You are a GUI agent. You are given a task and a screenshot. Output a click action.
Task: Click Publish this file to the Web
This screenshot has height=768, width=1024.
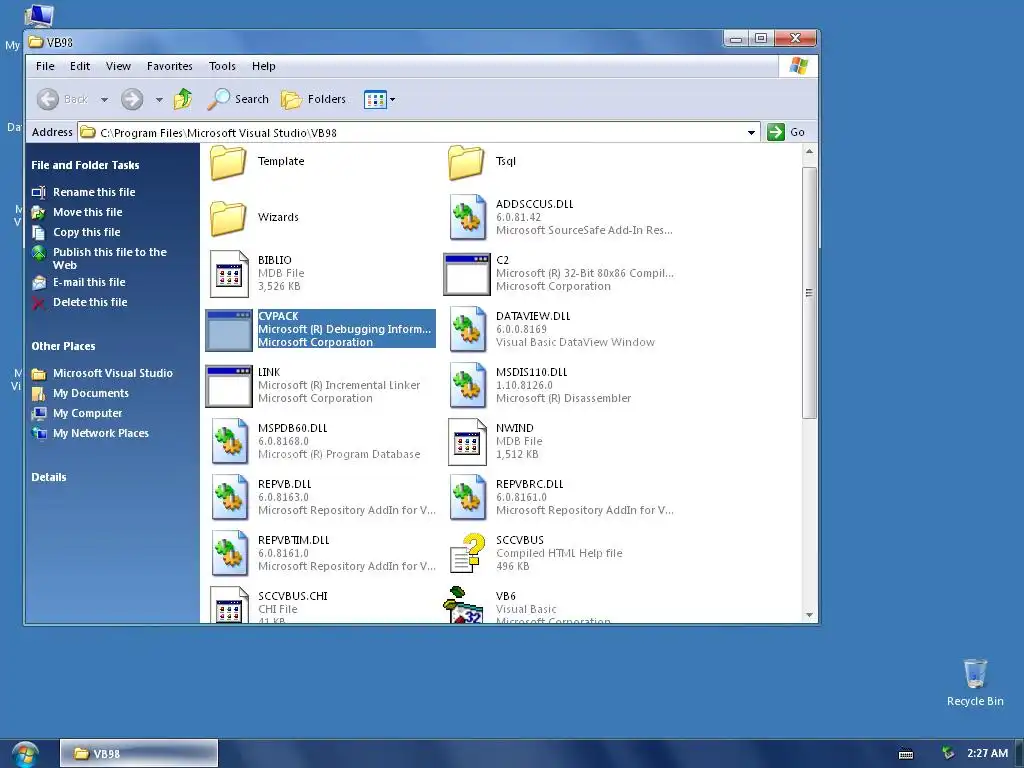[110, 259]
